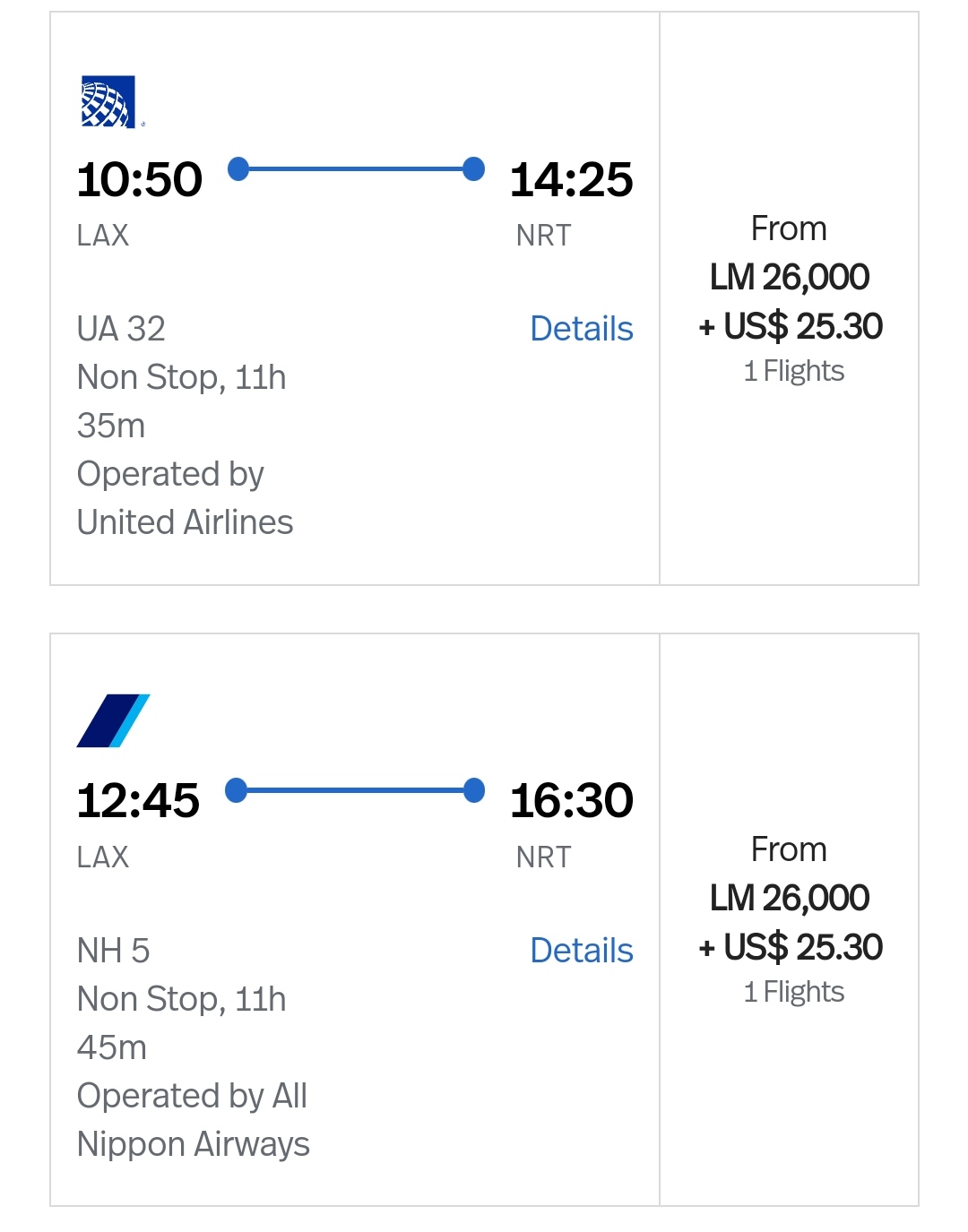Click the All Nippon Airways logo icon
This screenshot has width=968, height=1232.
pos(113,720)
